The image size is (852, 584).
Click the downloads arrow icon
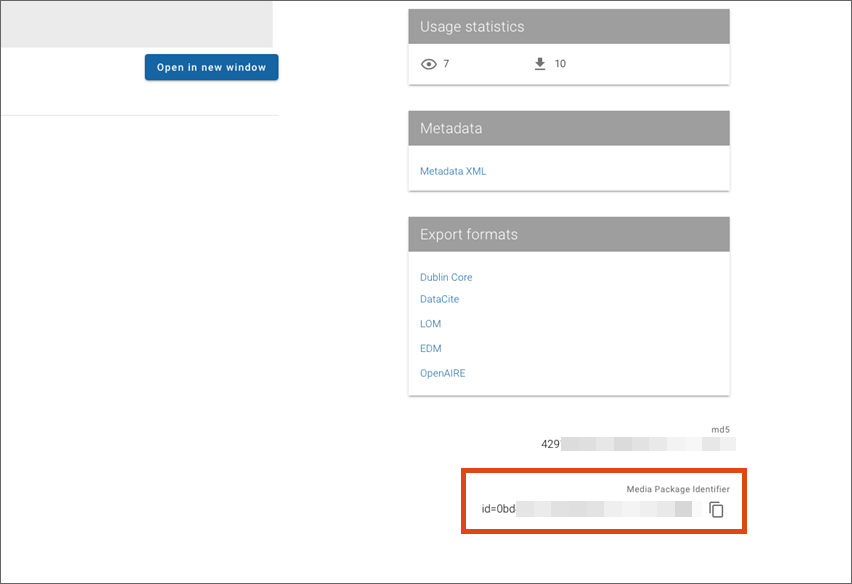540,64
